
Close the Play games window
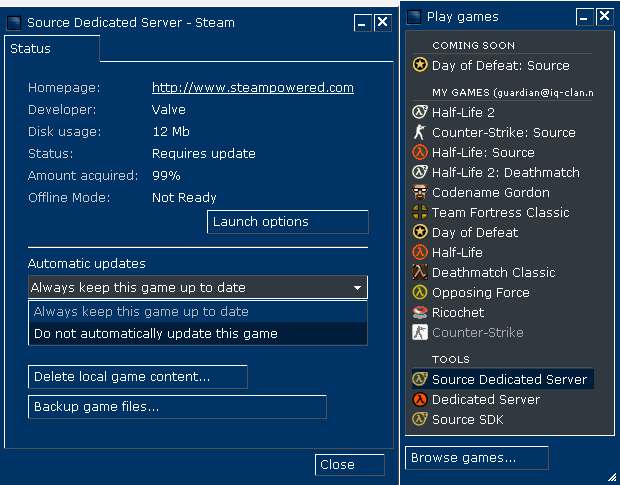(x=605, y=17)
